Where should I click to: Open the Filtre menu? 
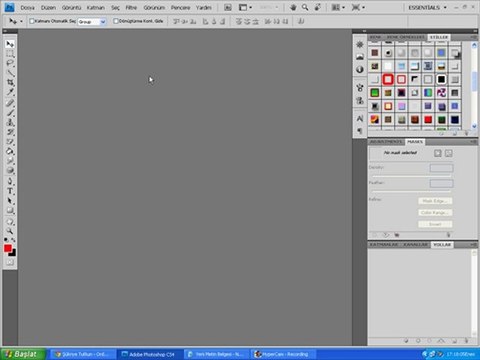131,7
